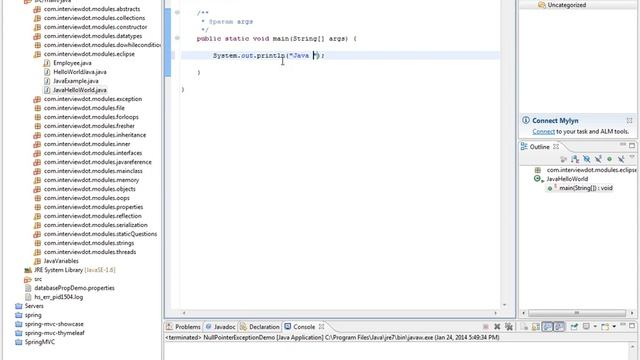640x360 pixels.
Task: Close the Console tab
Action: pyautogui.click(x=321, y=327)
